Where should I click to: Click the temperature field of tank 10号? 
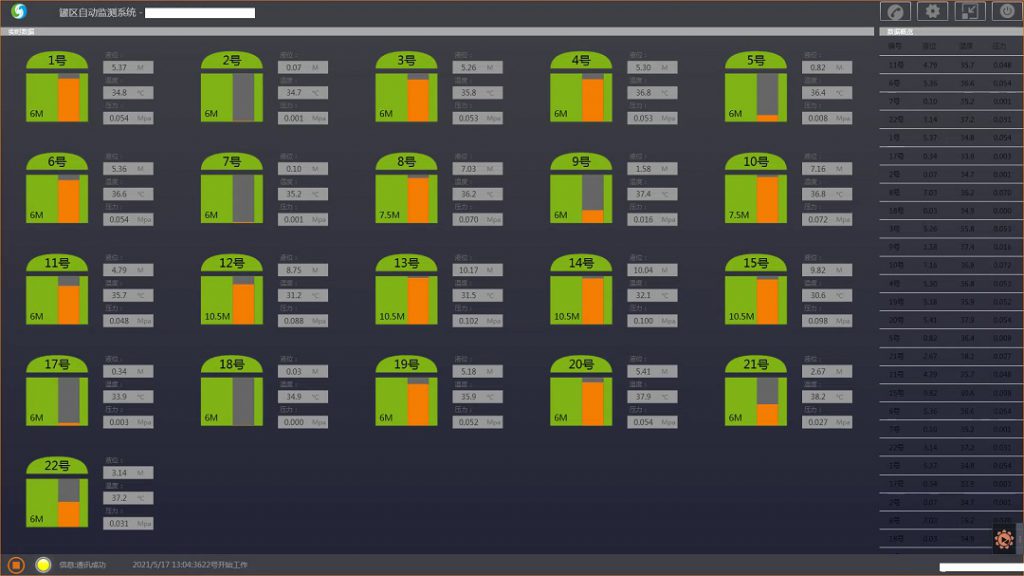pyautogui.click(x=826, y=194)
